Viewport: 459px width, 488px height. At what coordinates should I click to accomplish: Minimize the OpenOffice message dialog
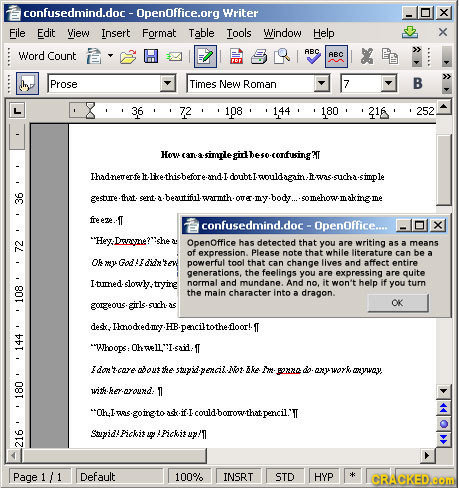pyautogui.click(x=403, y=225)
